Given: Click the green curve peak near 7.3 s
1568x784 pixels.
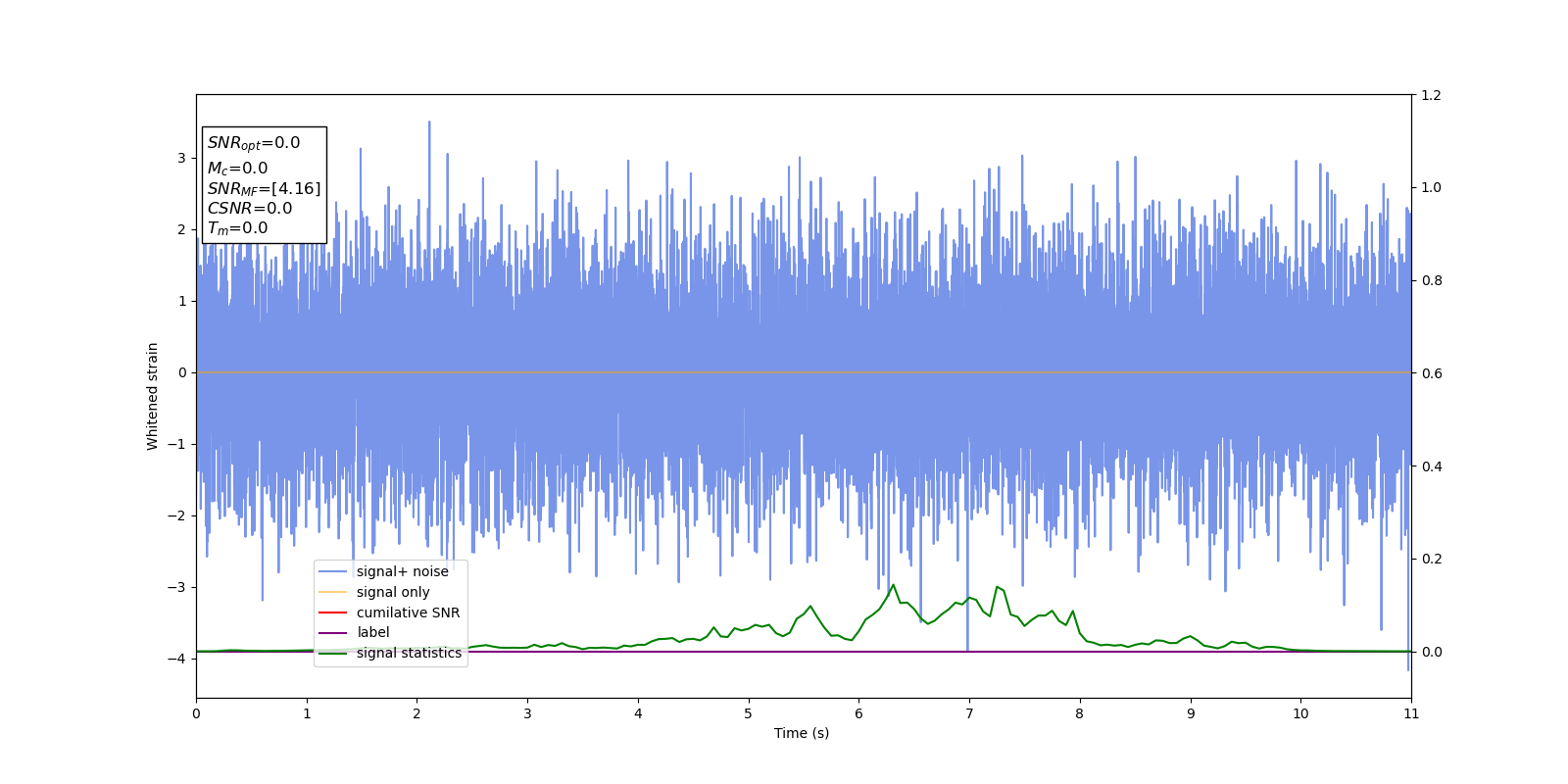Looking at the screenshot, I should click(x=997, y=587).
